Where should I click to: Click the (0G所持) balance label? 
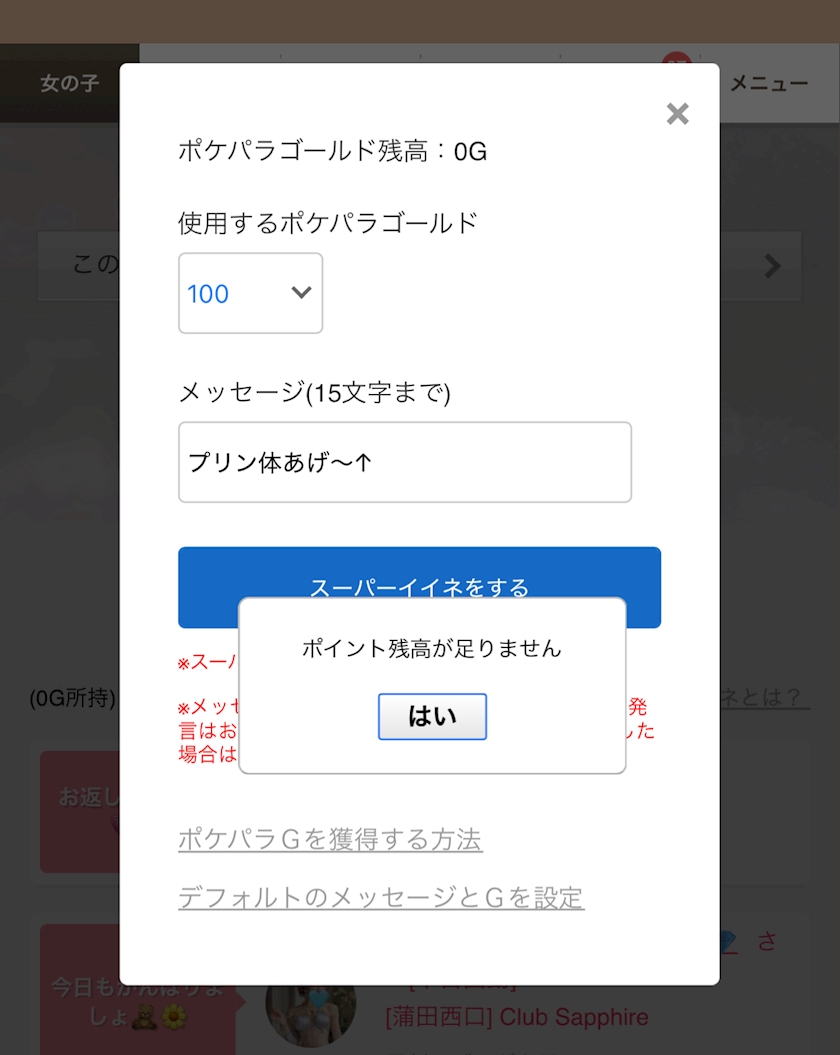(73, 698)
